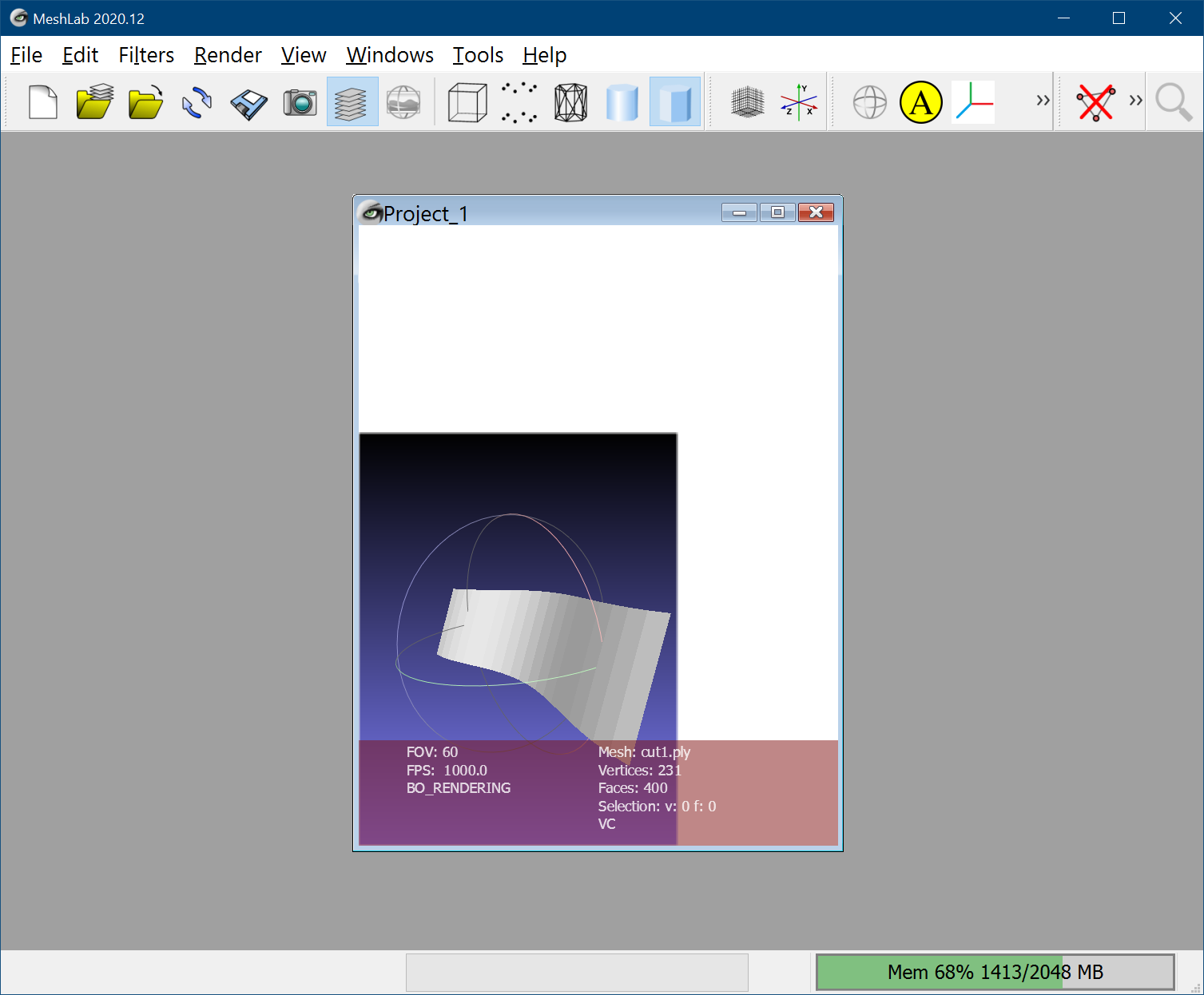Screen dimensions: 1204x995
Task: Open the Filters menu
Action: click(x=146, y=55)
